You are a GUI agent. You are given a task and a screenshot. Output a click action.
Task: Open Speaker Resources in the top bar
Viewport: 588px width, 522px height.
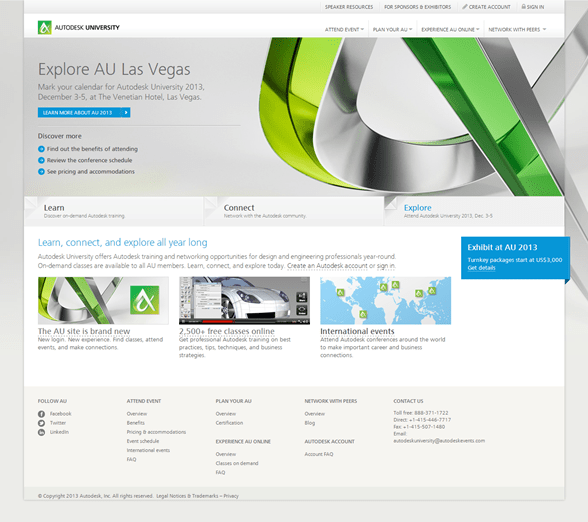pyautogui.click(x=349, y=7)
